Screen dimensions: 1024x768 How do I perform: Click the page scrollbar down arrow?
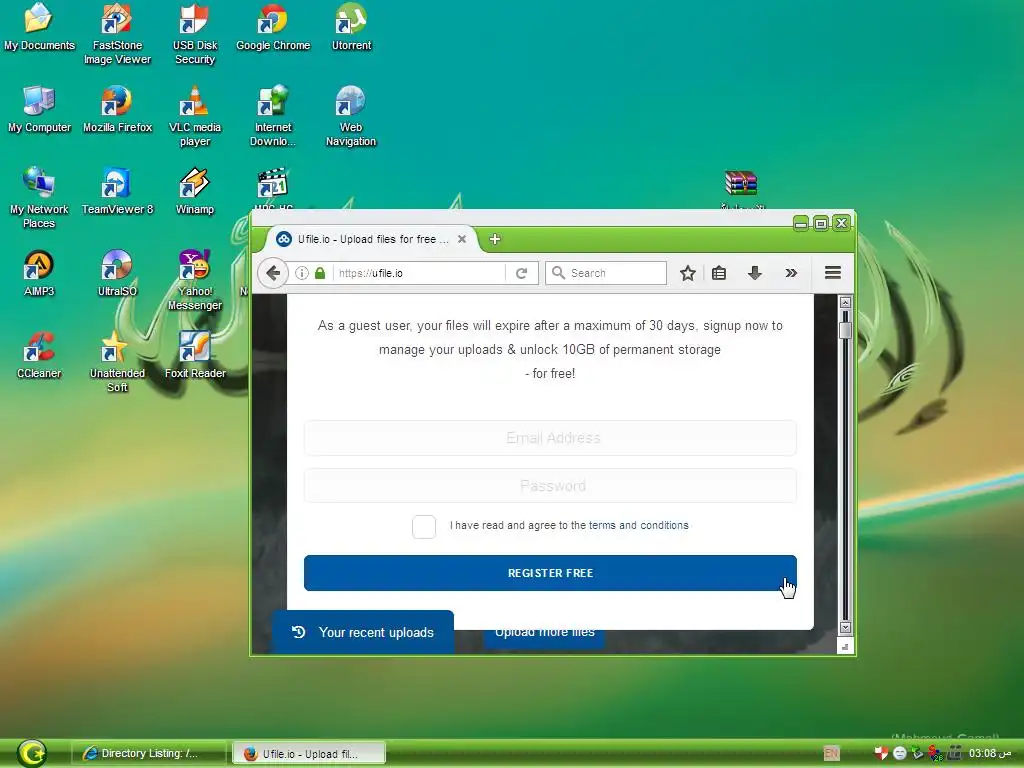845,628
